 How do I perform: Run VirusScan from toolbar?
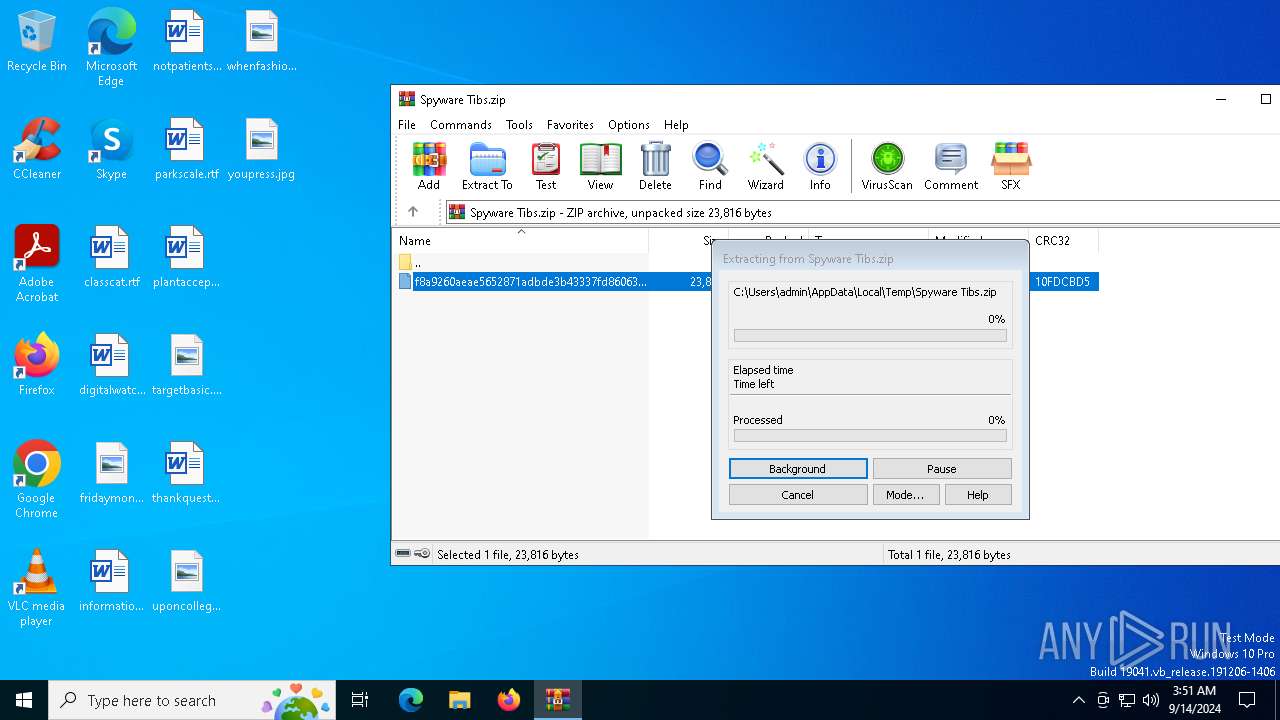point(887,166)
